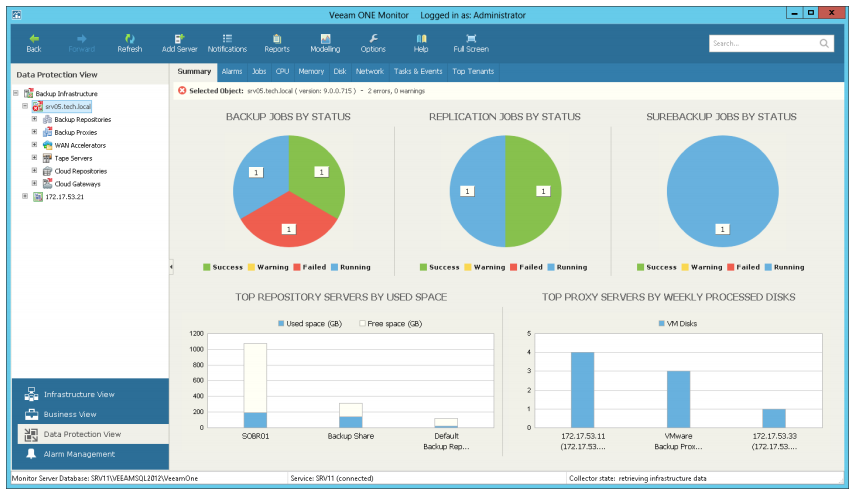856x493 pixels.
Task: Click the "Free space (GB)" legend entry
Action: point(391,324)
